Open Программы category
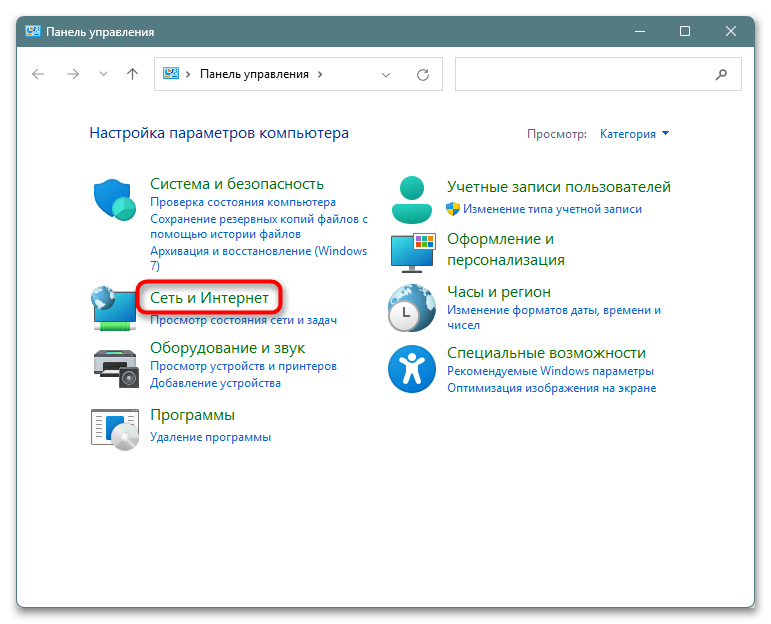Viewport: 771px width, 624px height. point(192,416)
